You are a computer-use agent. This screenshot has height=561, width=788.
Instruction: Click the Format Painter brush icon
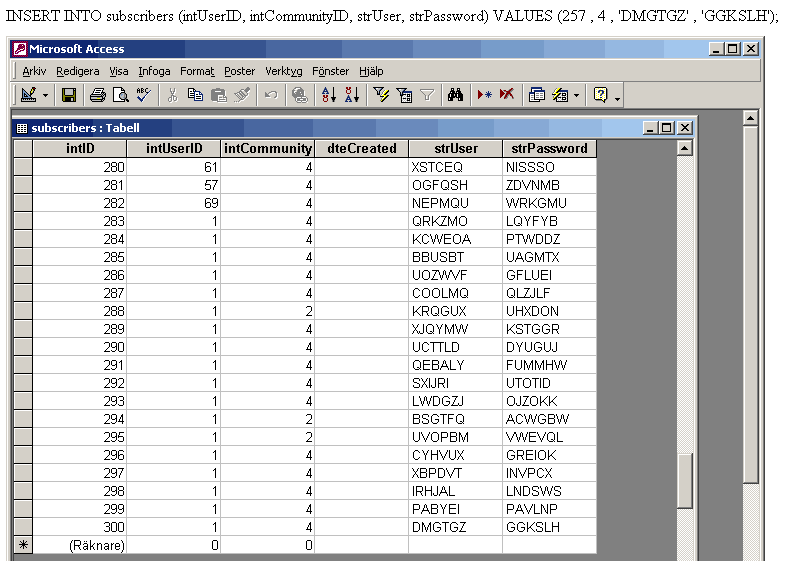pyautogui.click(x=242, y=95)
